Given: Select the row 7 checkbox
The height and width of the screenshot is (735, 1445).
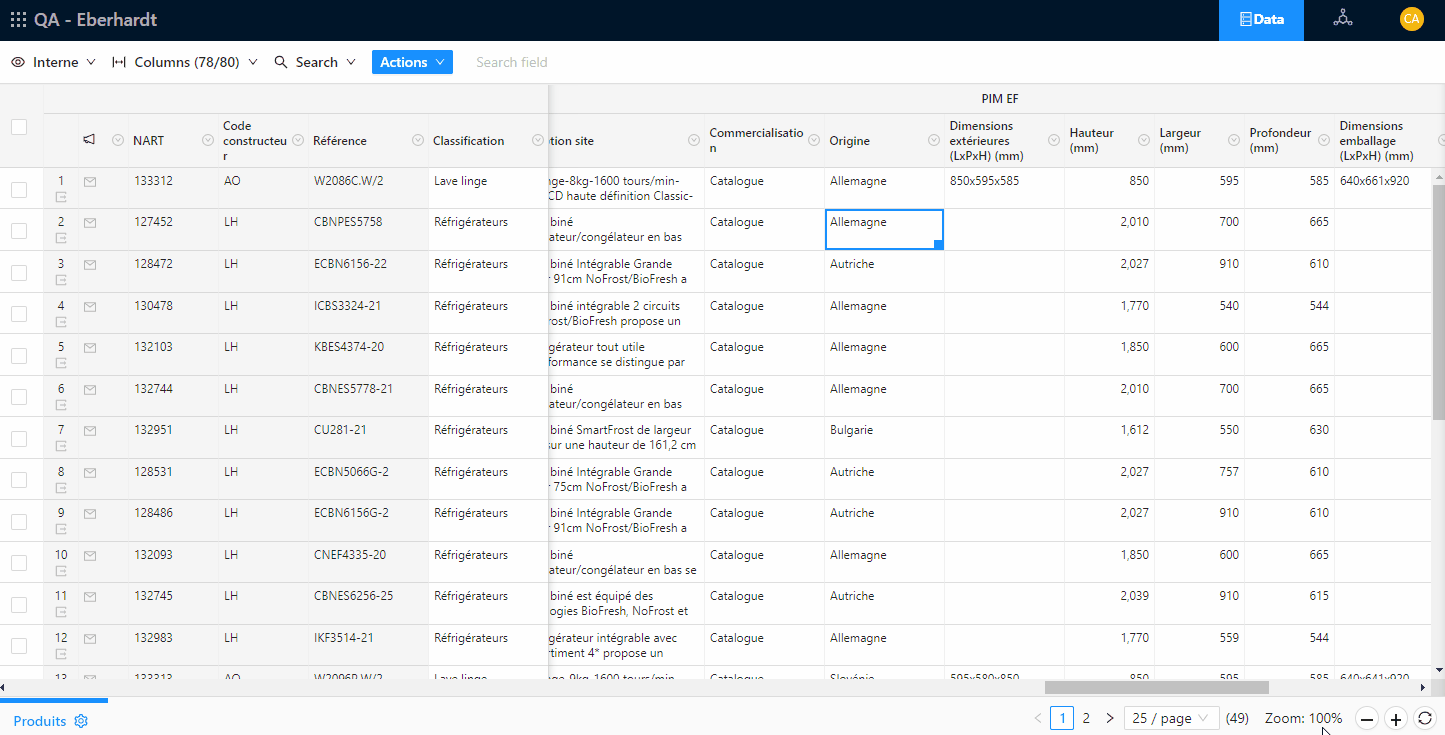Looking at the screenshot, I should tap(19, 438).
